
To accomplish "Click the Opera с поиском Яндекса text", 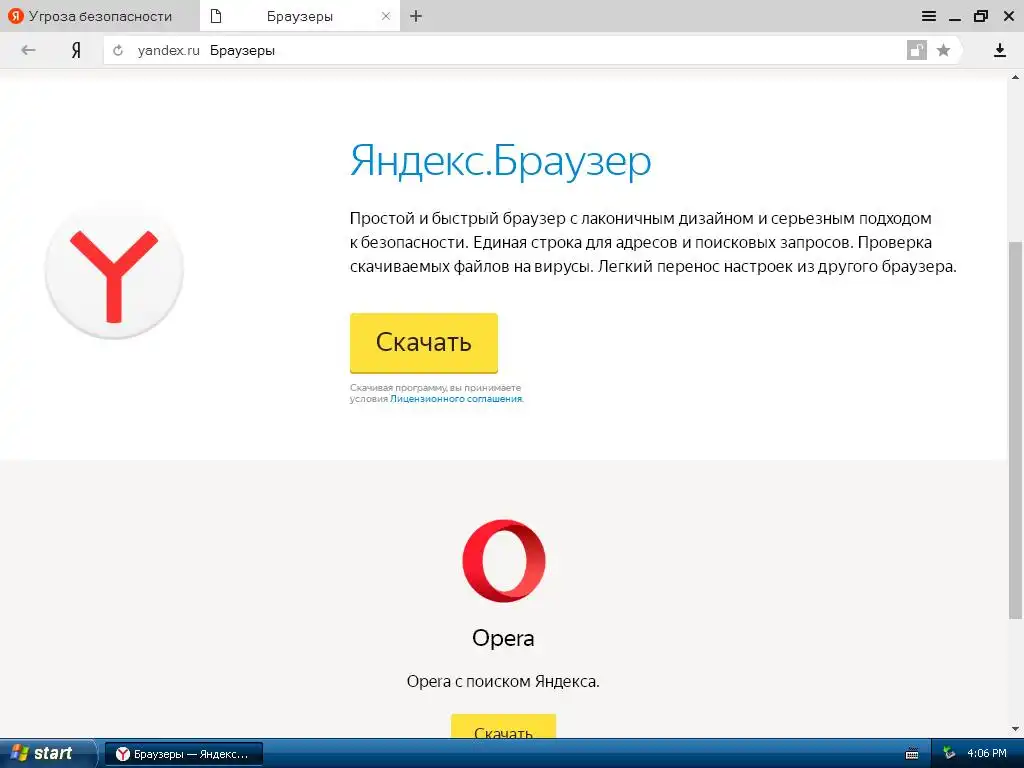I will pos(503,681).
